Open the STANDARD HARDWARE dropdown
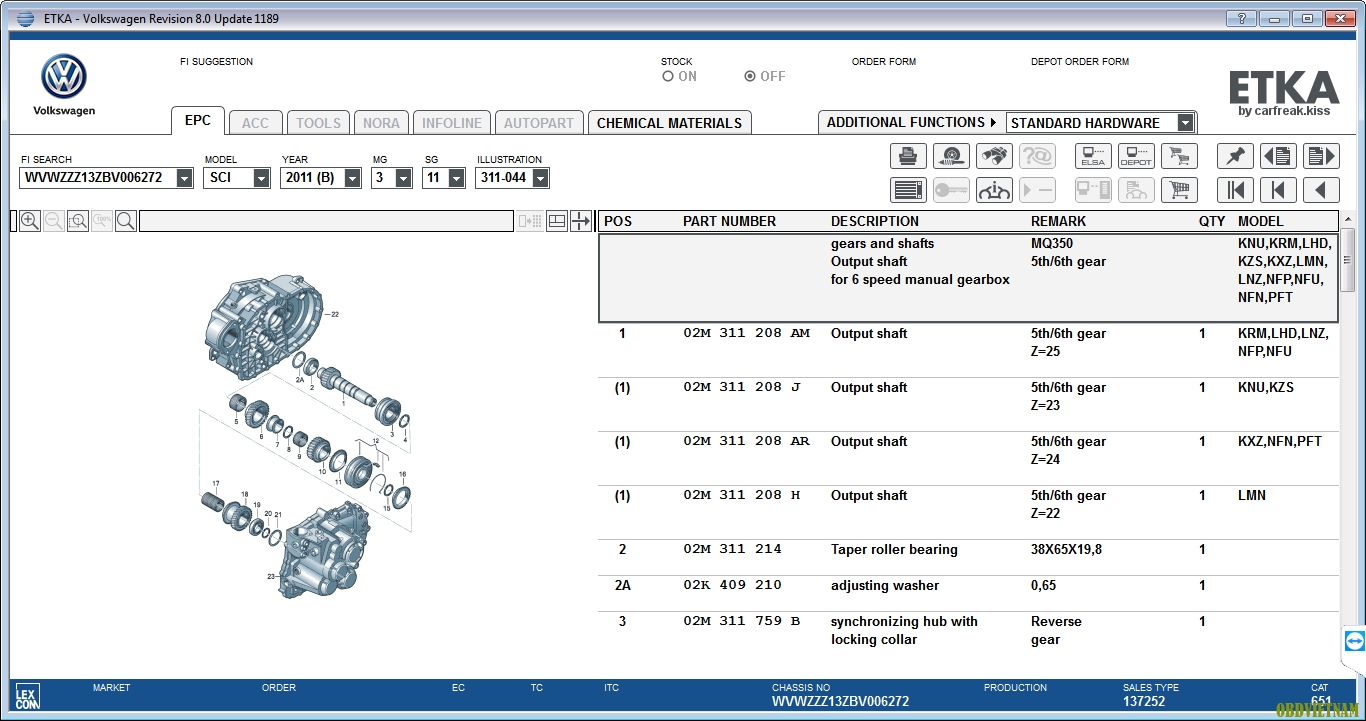This screenshot has width=1366, height=721. pyautogui.click(x=1185, y=123)
